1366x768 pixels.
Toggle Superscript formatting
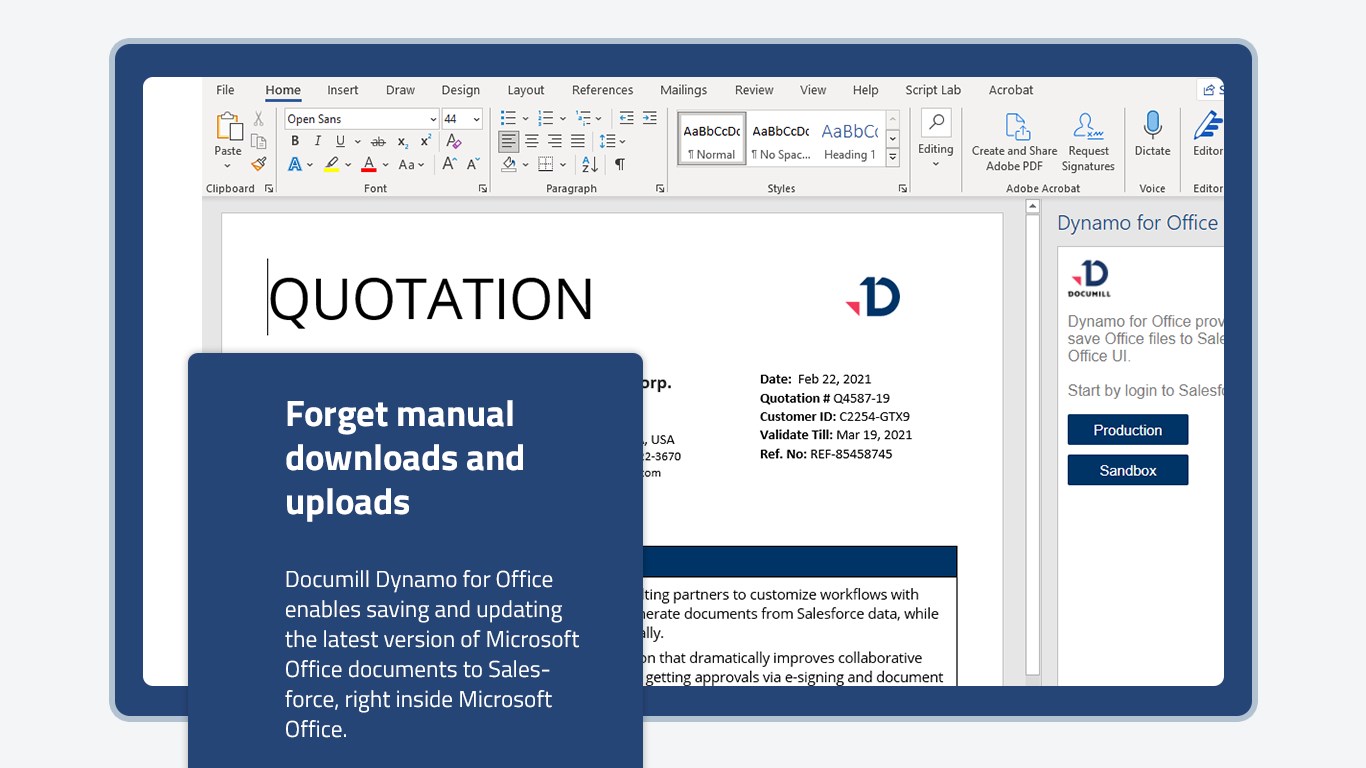(x=426, y=141)
